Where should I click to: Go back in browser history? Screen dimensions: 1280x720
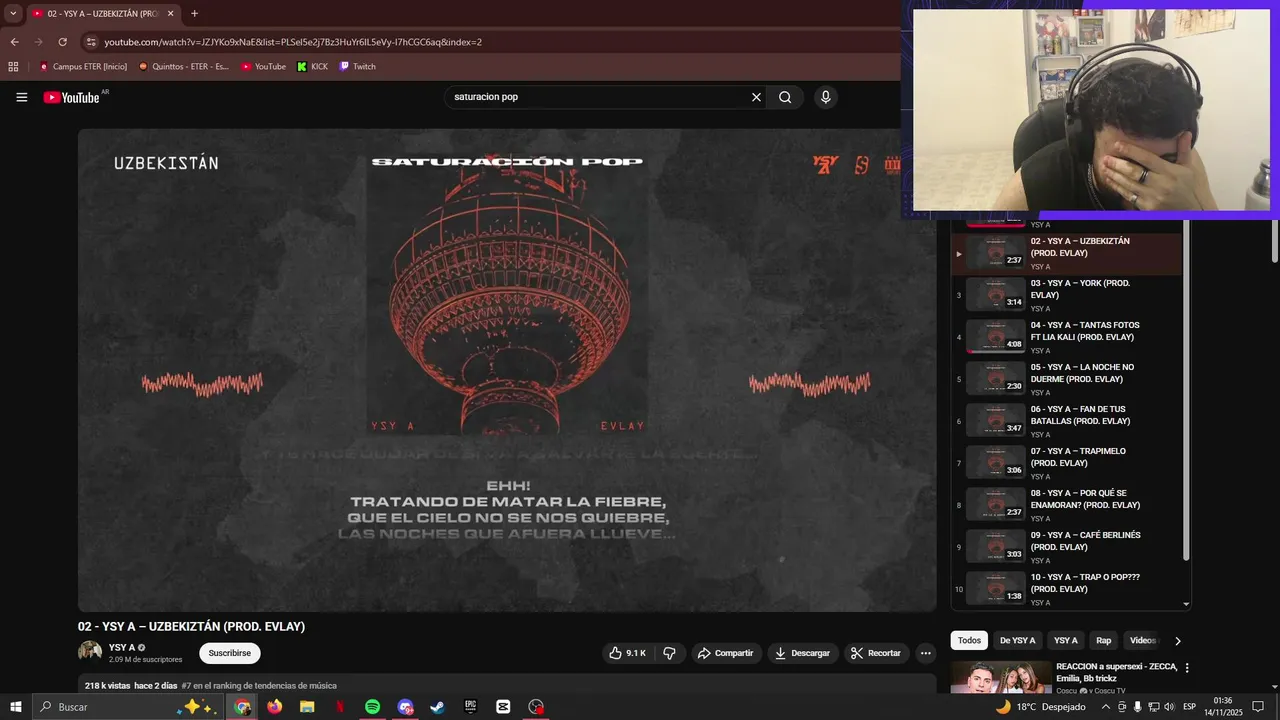click(14, 42)
